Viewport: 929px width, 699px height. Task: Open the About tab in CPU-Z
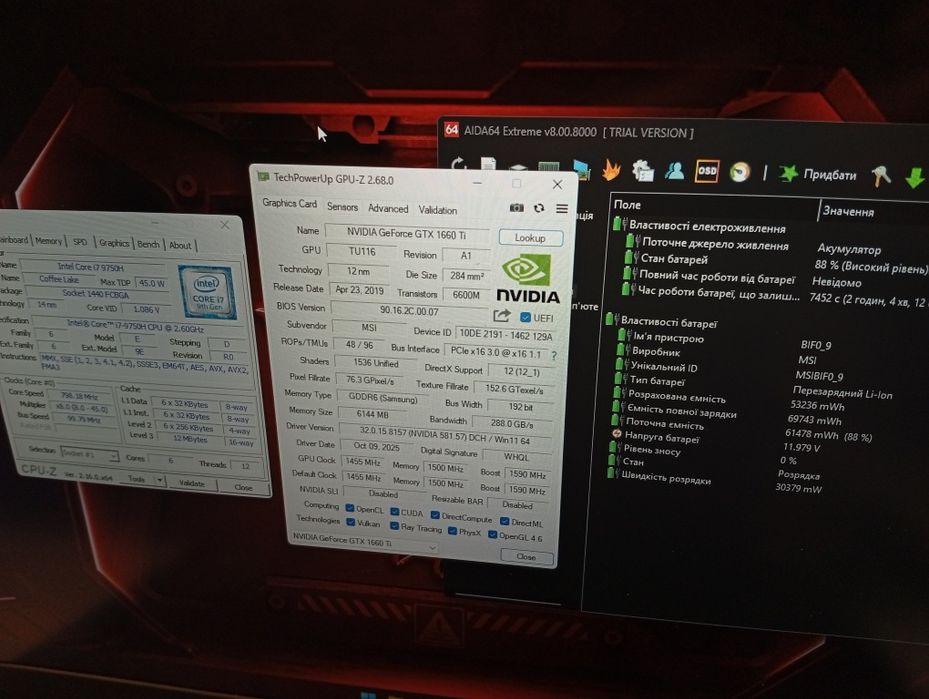[x=180, y=245]
